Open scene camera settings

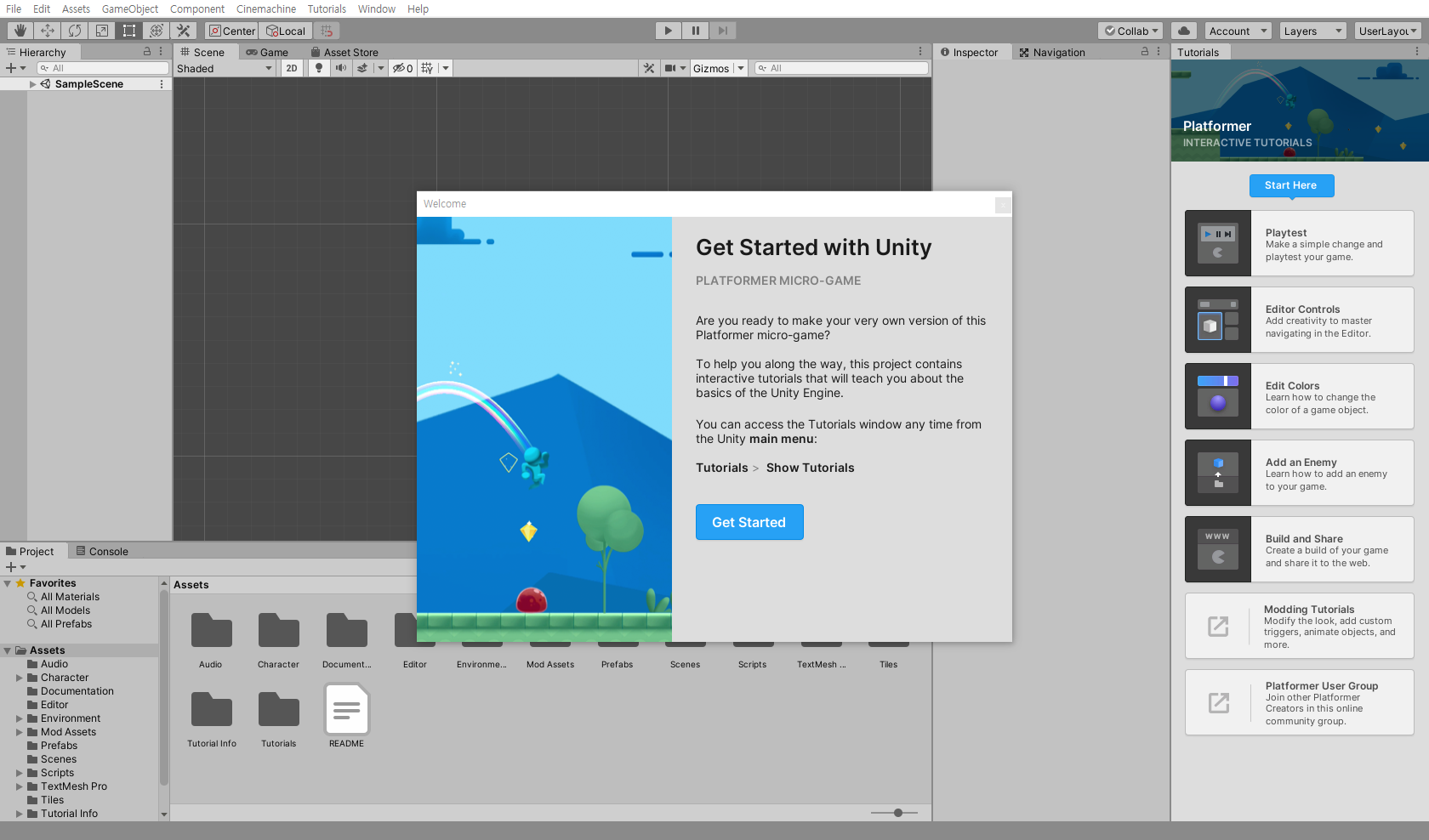point(670,68)
